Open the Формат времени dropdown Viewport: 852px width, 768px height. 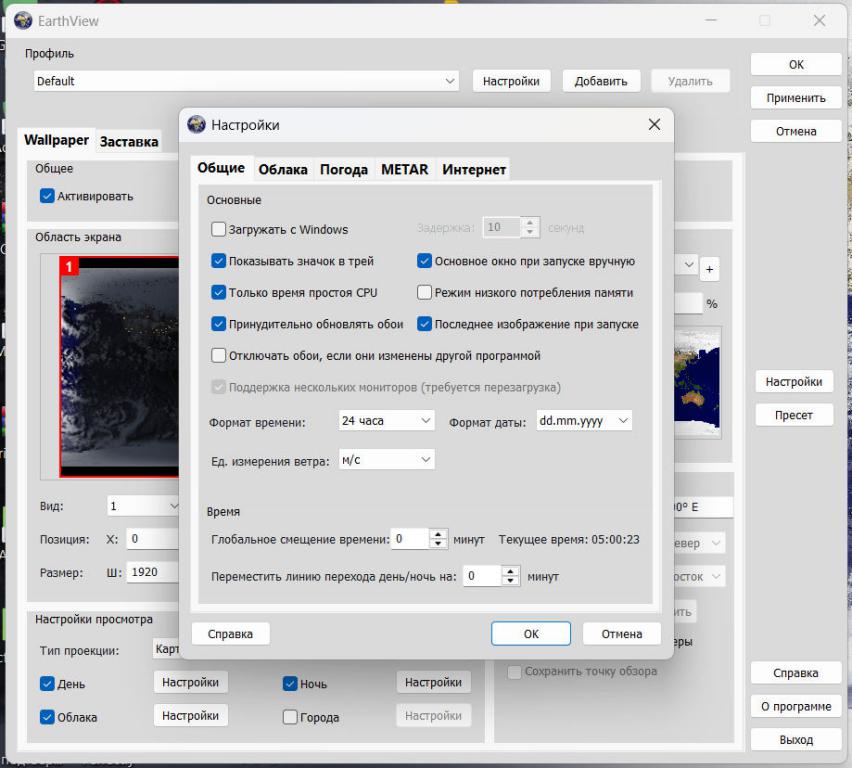(386, 422)
